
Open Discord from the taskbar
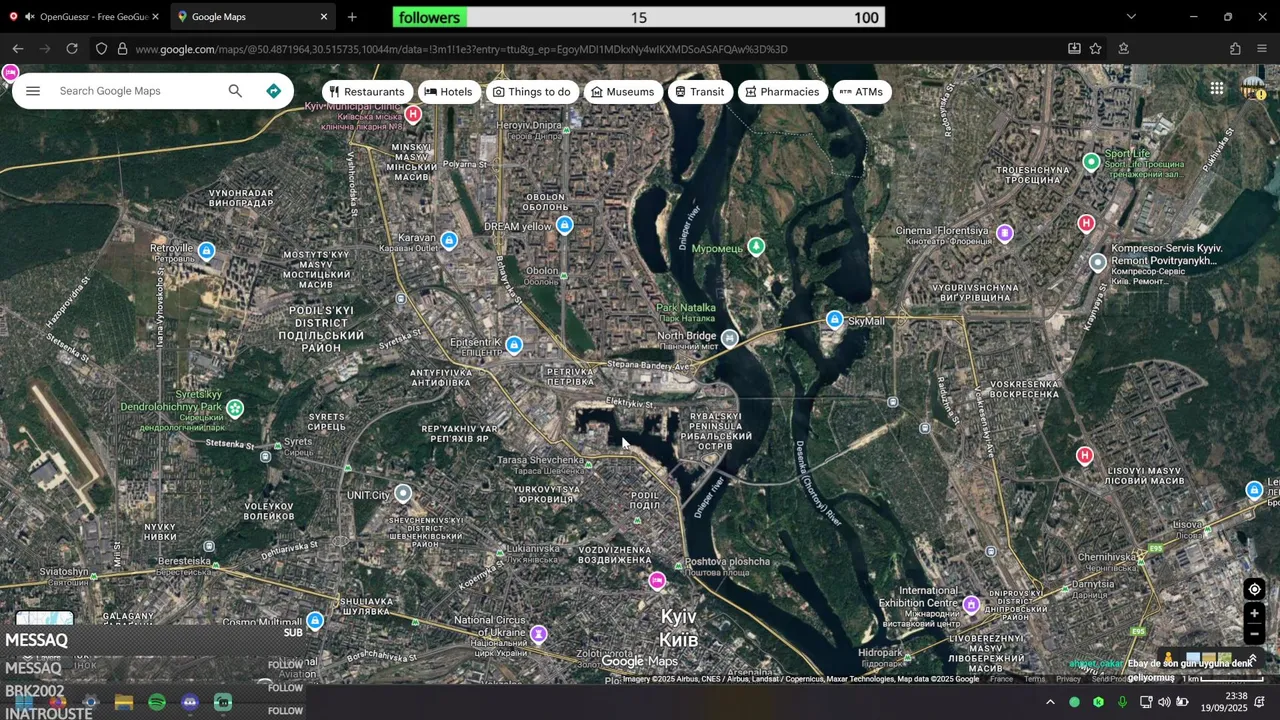click(x=190, y=702)
